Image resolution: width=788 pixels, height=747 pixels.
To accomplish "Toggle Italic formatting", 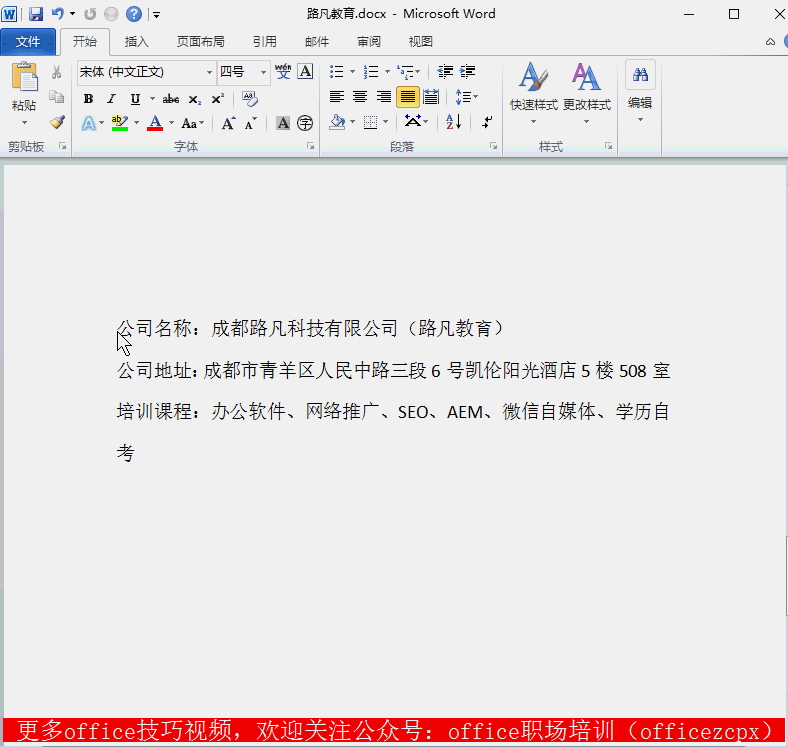I will [111, 99].
